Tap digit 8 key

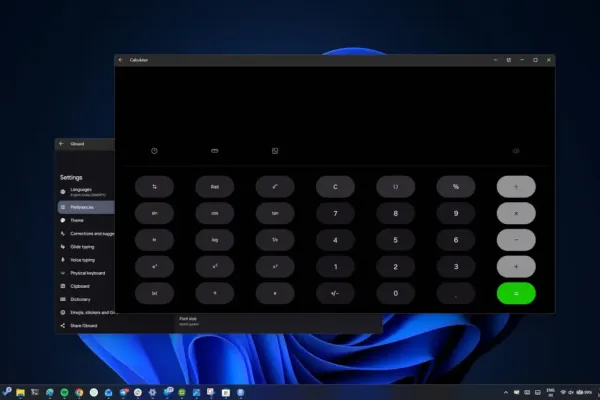click(x=395, y=213)
